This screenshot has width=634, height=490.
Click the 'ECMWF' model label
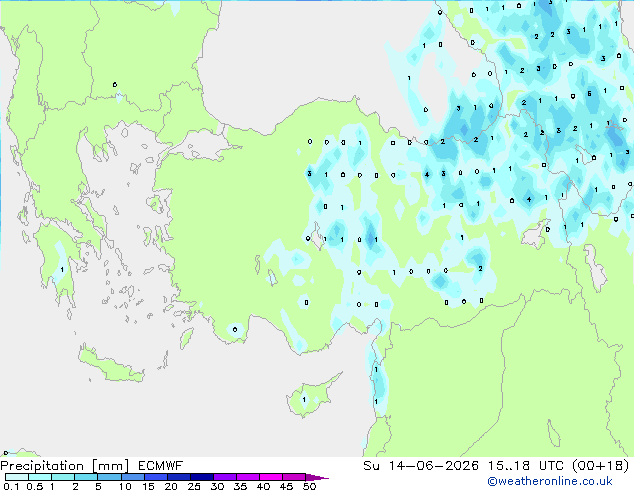[x=161, y=466]
